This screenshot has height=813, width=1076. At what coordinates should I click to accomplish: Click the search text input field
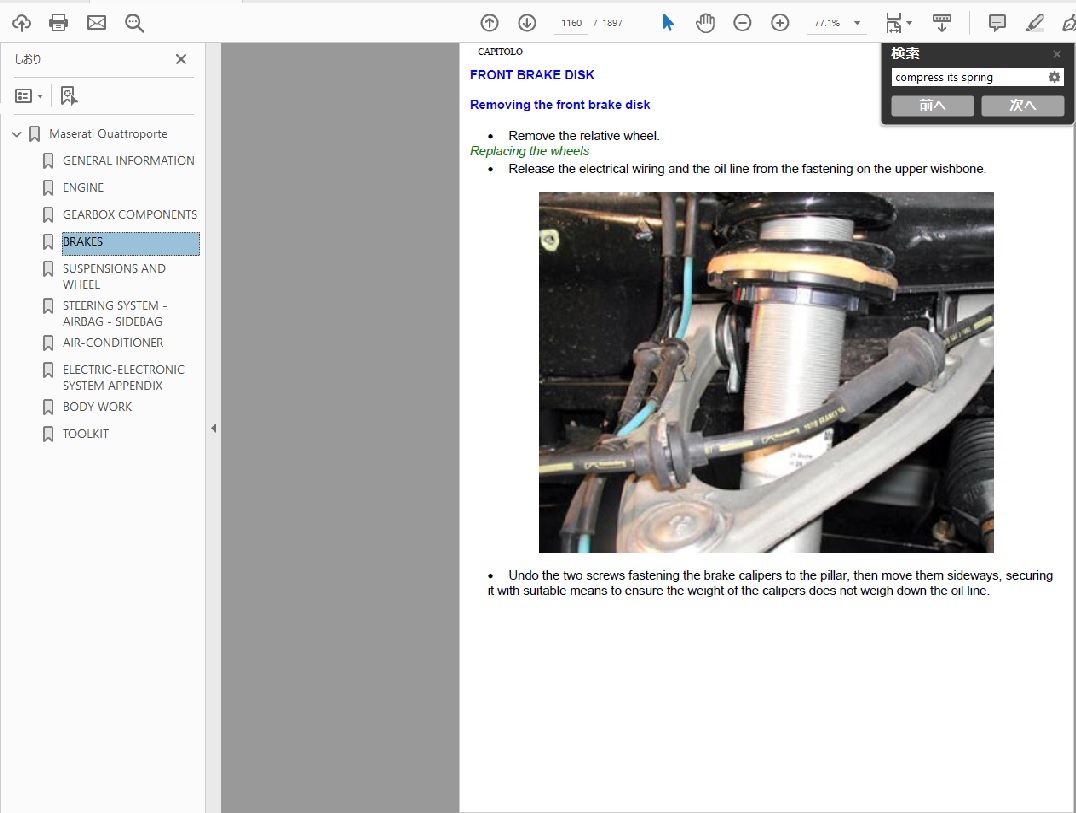(967, 77)
